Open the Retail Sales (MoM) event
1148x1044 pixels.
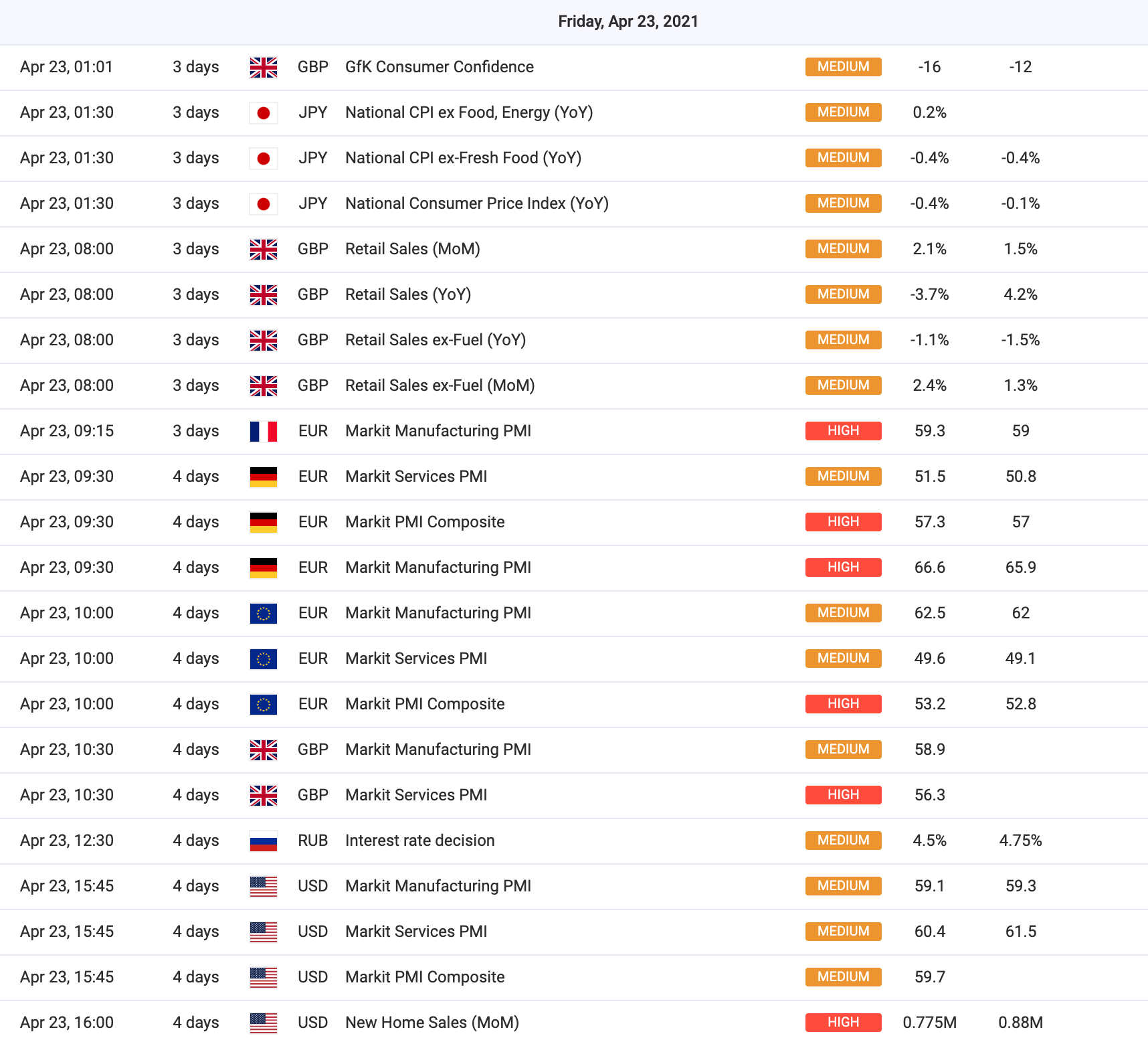[413, 249]
